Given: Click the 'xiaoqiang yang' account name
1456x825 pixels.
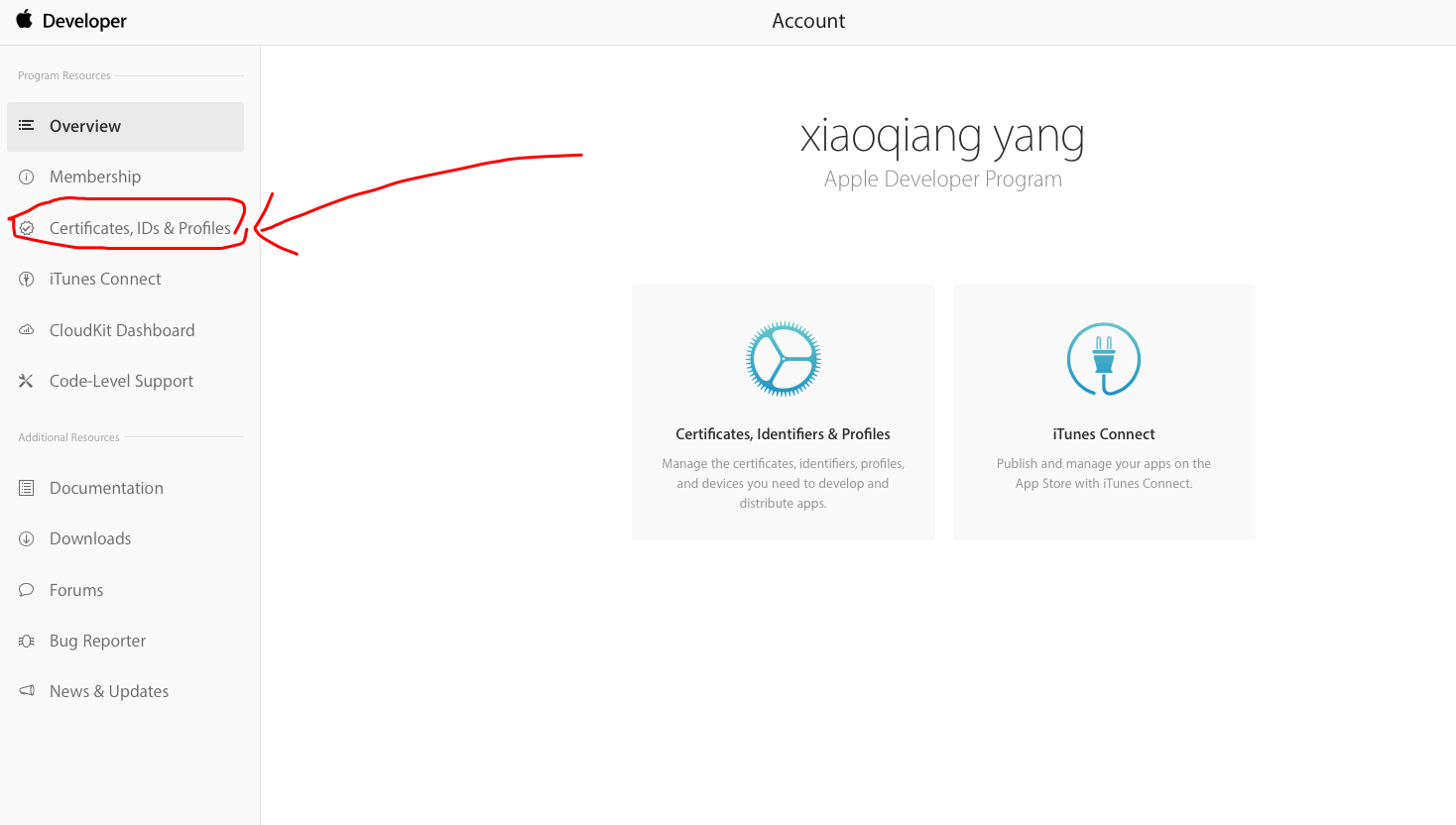Looking at the screenshot, I should (x=942, y=137).
